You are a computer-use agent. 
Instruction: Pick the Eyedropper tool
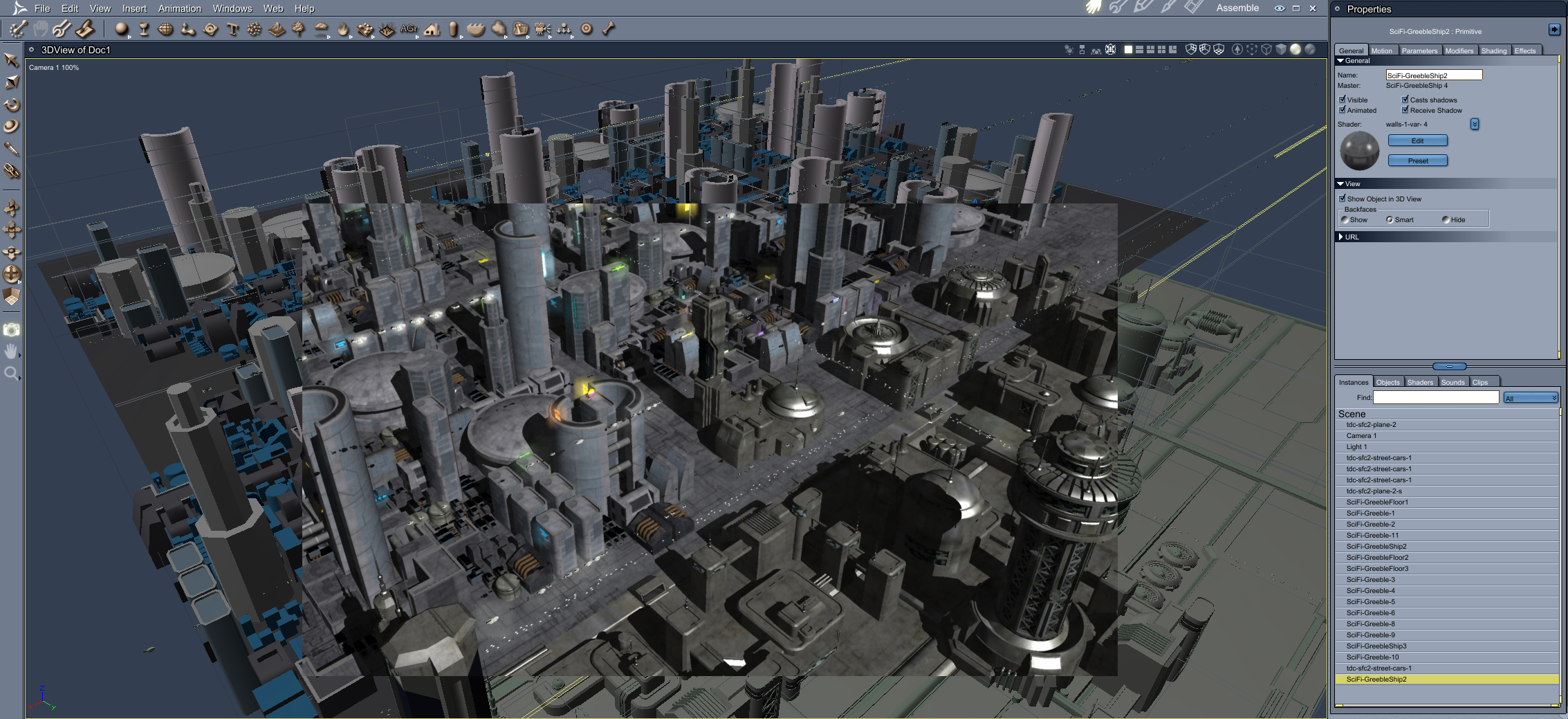[x=11, y=149]
